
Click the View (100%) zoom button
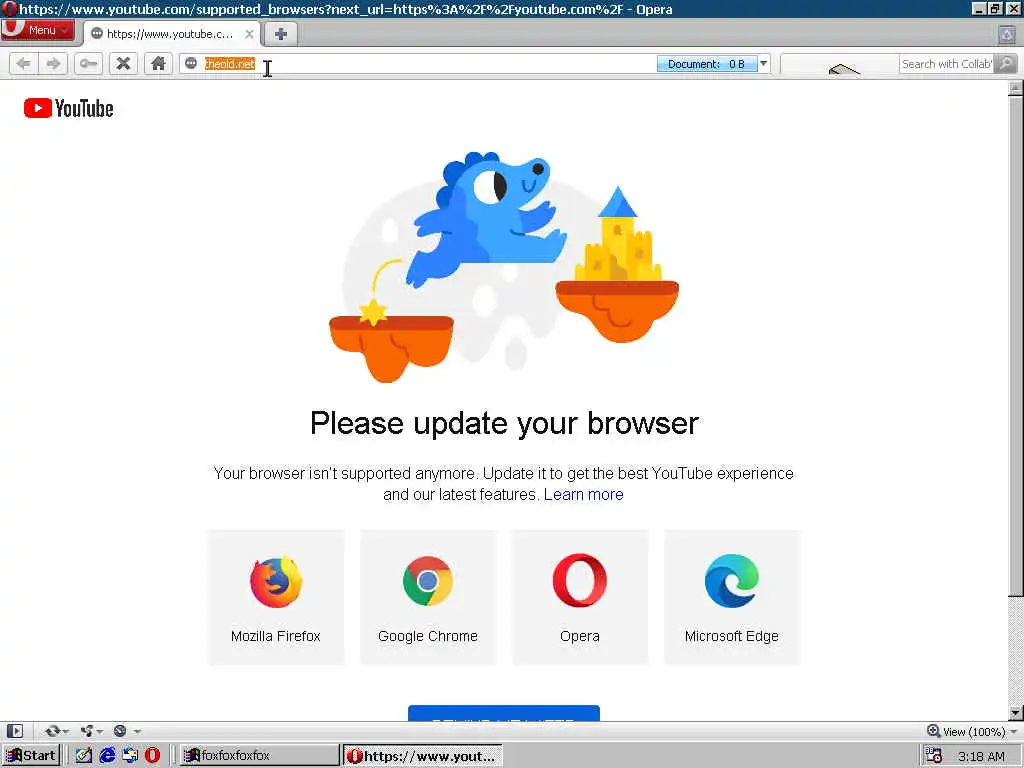965,731
